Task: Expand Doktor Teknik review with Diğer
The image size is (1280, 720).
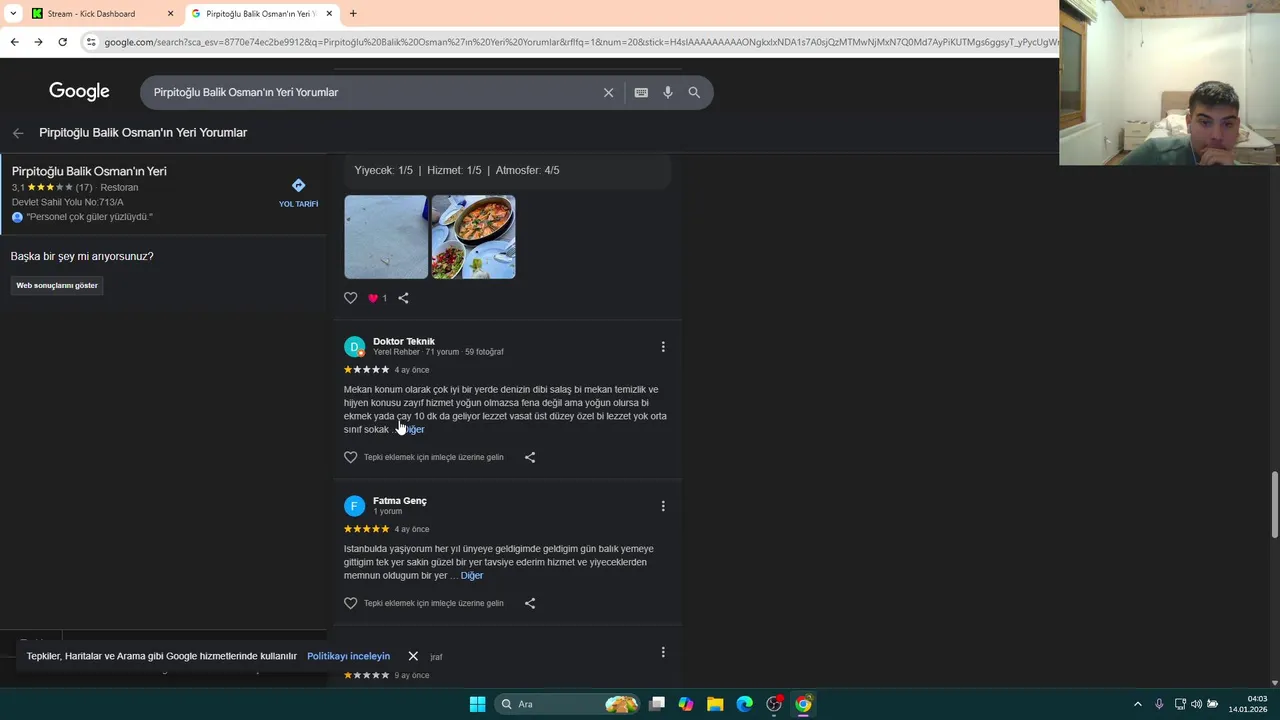Action: pos(412,429)
